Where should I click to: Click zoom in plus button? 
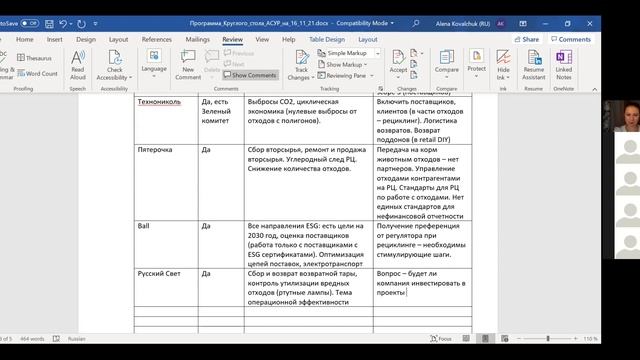[576, 339]
